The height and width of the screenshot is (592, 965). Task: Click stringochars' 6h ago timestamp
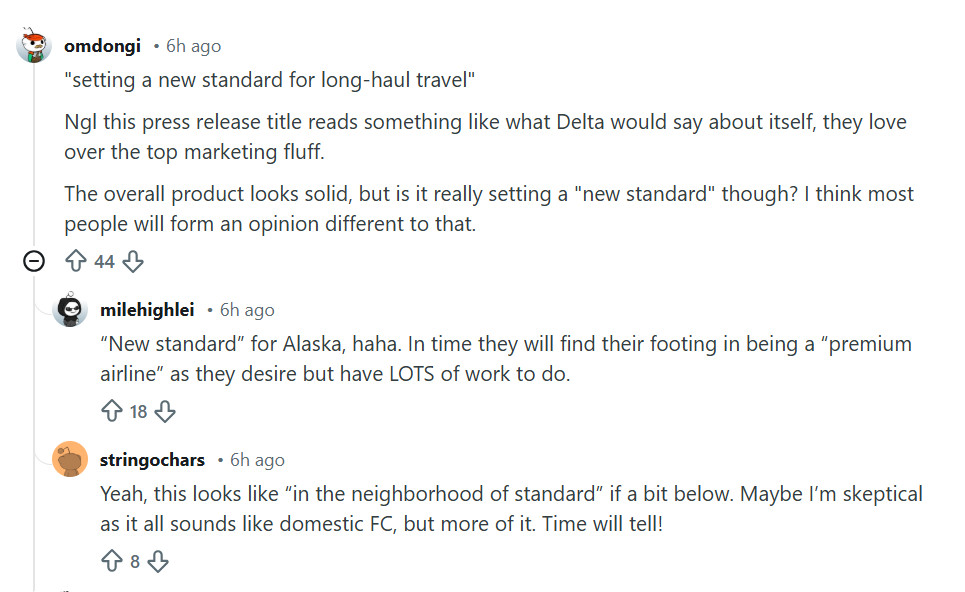257,460
